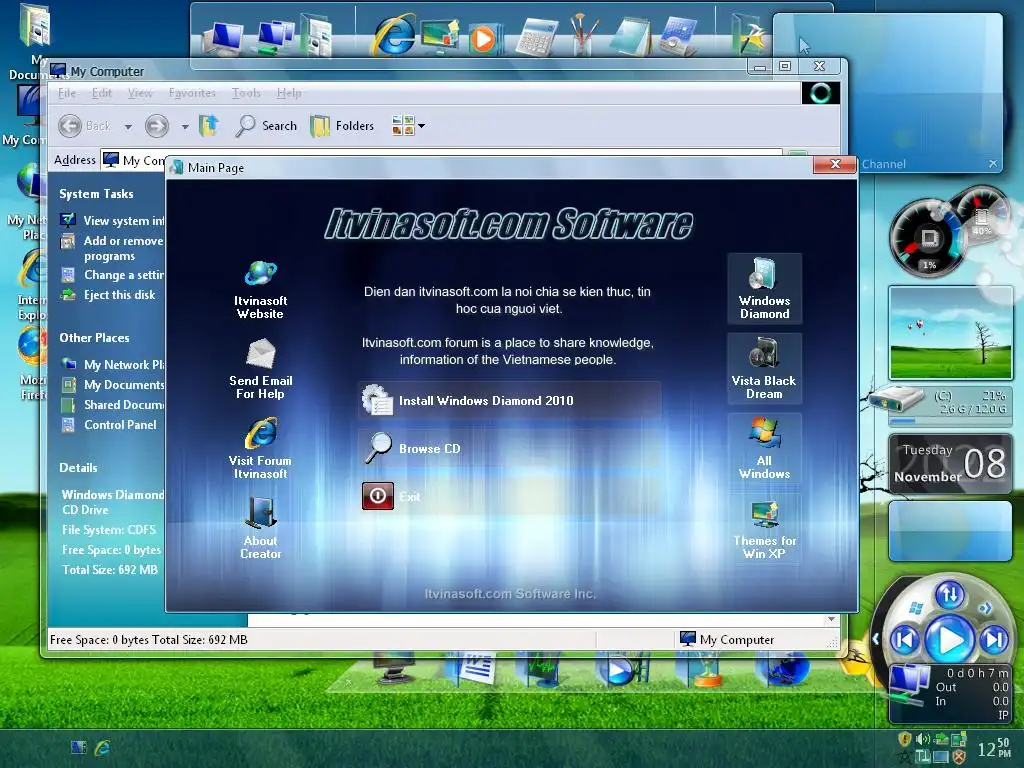Click up-down arrows button on media gadget

950,594
